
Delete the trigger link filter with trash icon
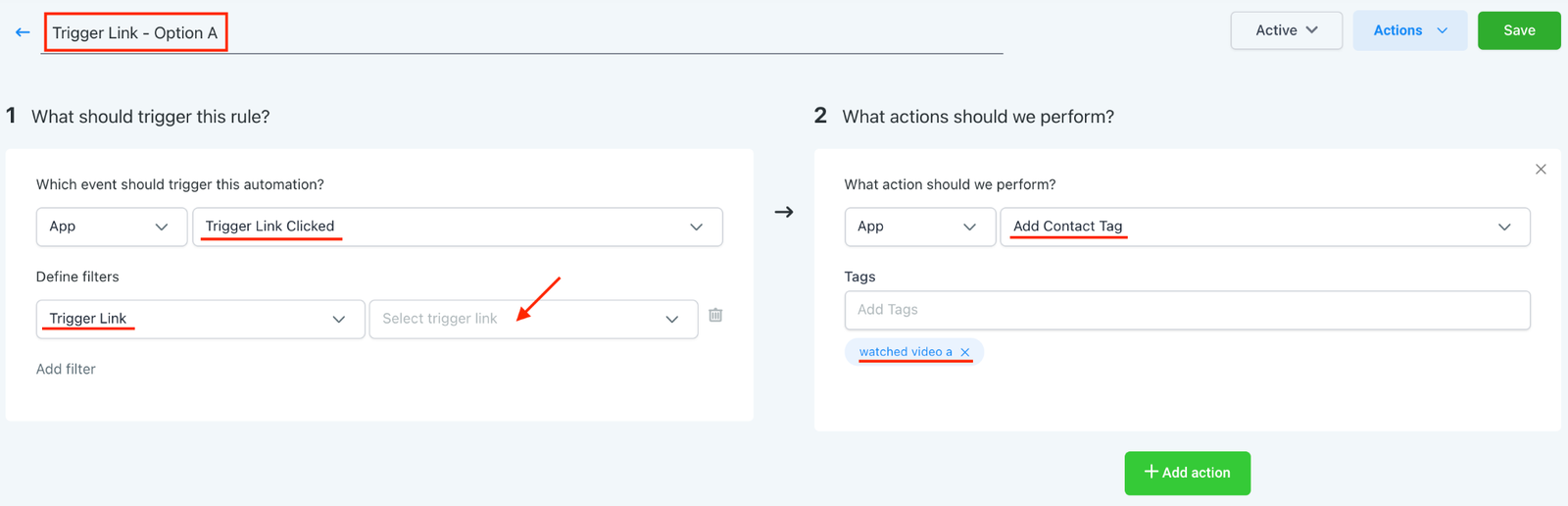(x=715, y=315)
